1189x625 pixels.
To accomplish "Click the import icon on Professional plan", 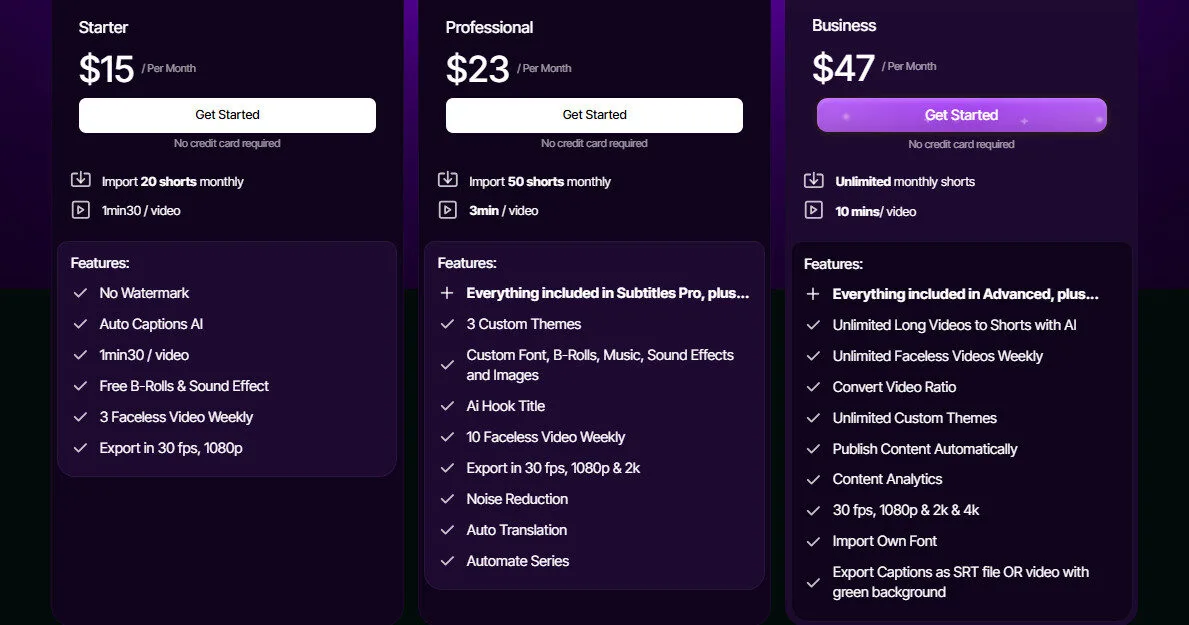I will coord(448,181).
